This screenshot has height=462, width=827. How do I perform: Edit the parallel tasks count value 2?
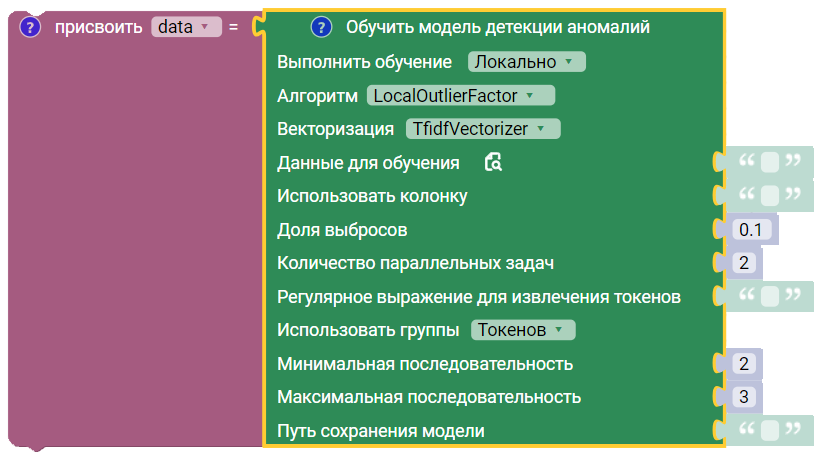tap(744, 263)
